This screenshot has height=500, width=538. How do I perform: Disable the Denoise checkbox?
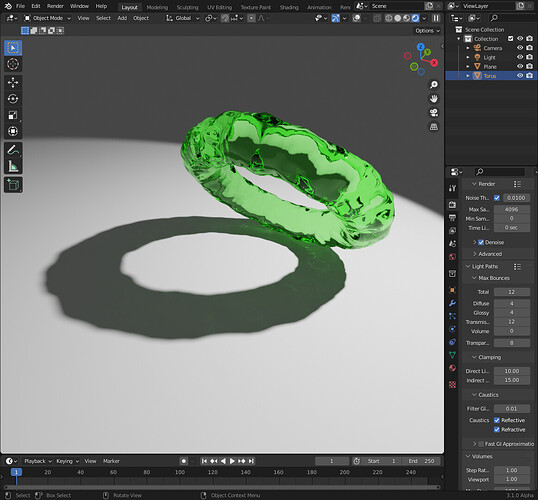coord(481,242)
